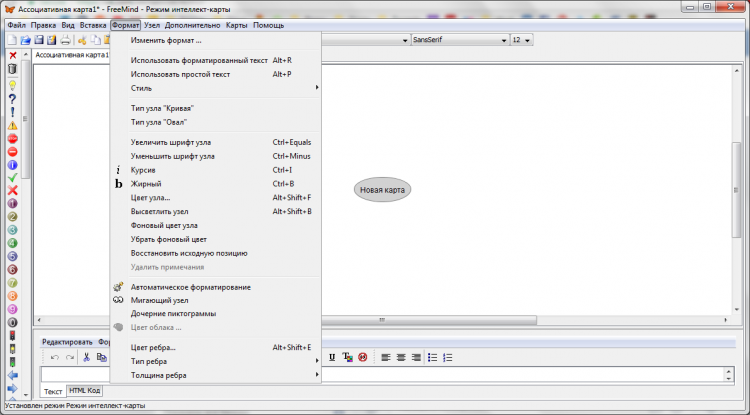Cut with scissors icon in main toolbar
Screen dimensions: 750x415
click(82, 40)
